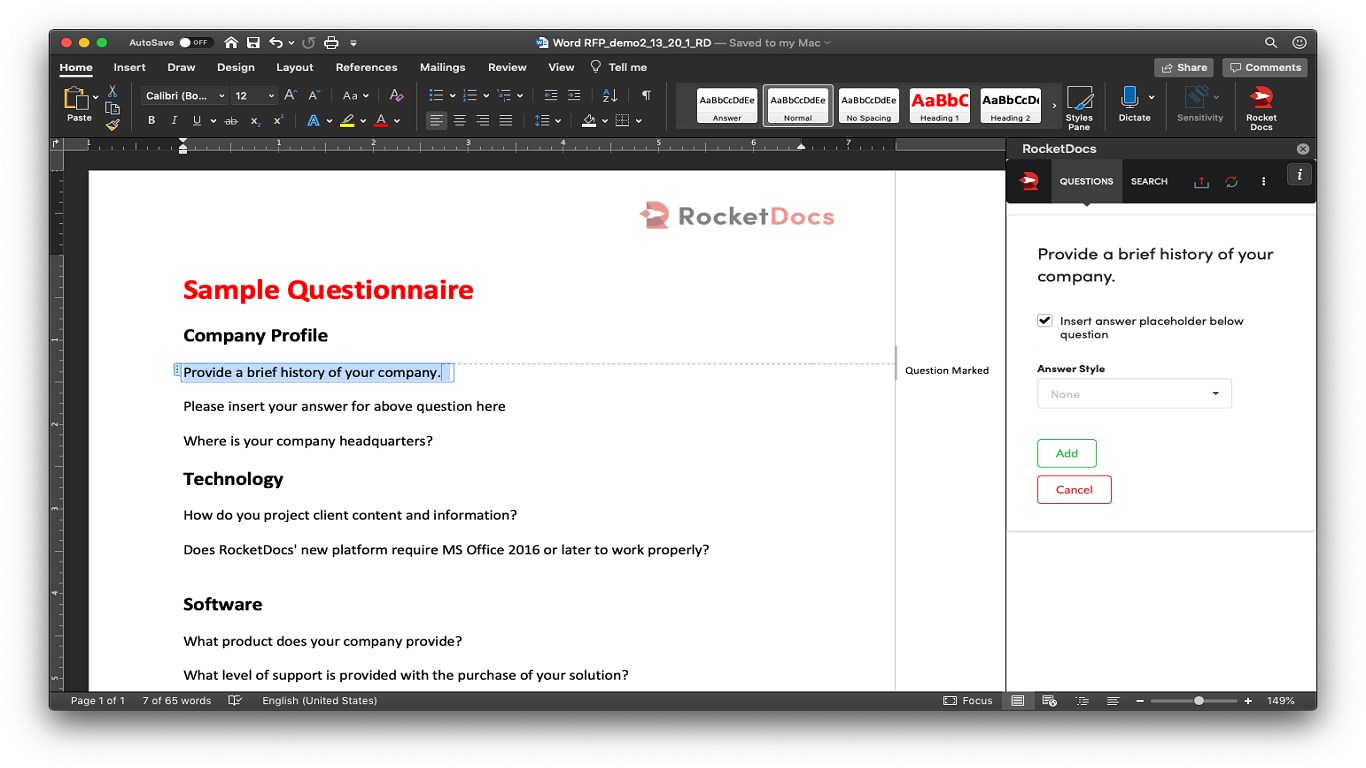The width and height of the screenshot is (1366, 768).
Task: Uncheck Insert answer placeholder below question
Action: tap(1045, 321)
